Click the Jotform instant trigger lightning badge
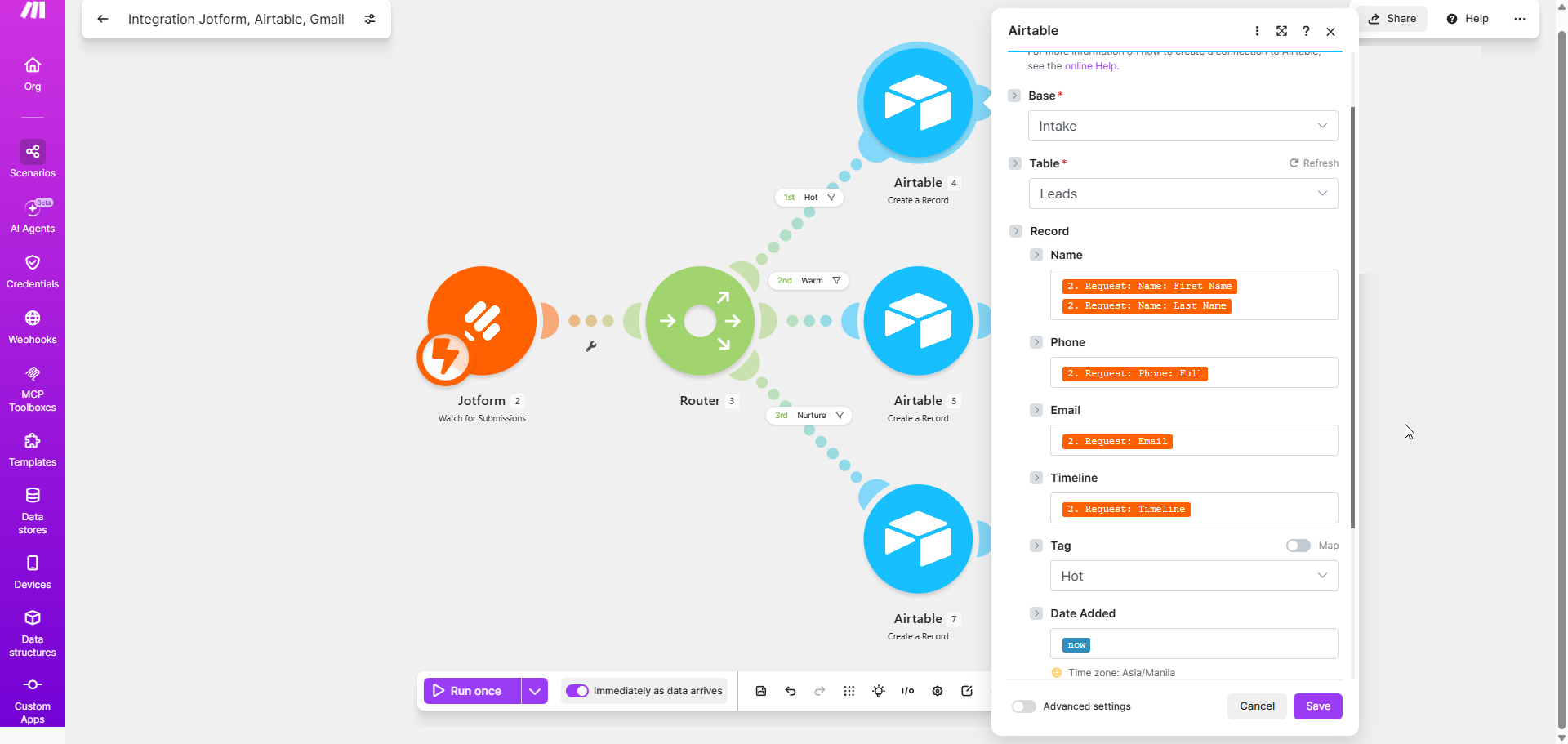The image size is (1568, 744). coord(444,357)
